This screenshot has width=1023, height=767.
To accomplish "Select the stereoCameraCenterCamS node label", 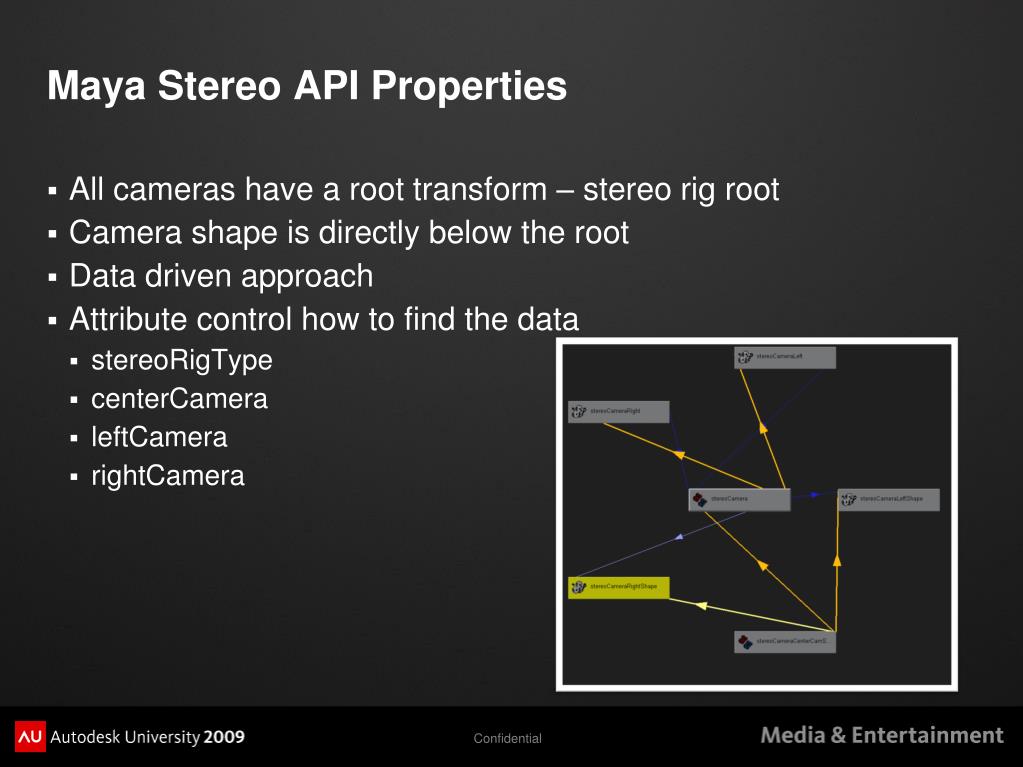I will (791, 641).
